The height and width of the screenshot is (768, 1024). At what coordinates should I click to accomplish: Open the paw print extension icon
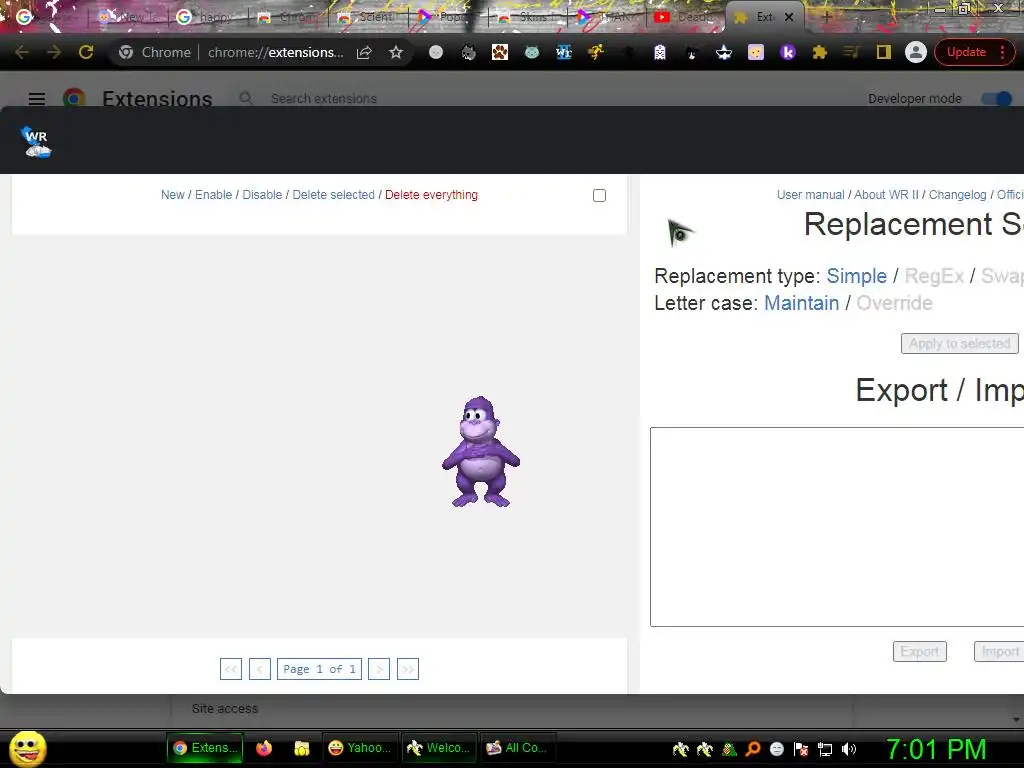tap(500, 52)
